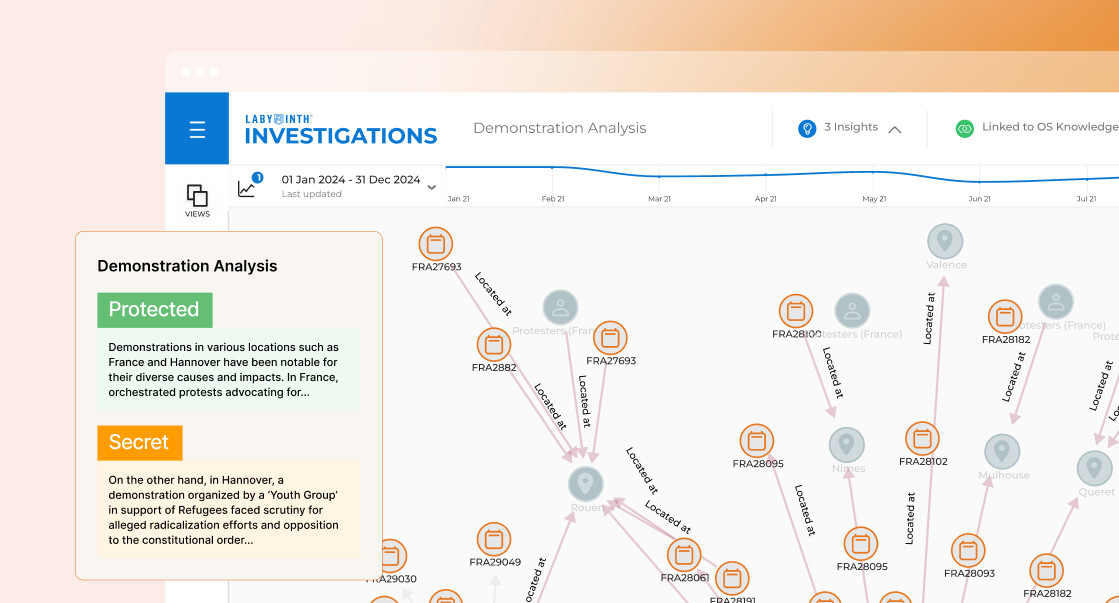Click the Mar 21 timeline marker
Image resolution: width=1119 pixels, height=603 pixels.
click(659, 199)
